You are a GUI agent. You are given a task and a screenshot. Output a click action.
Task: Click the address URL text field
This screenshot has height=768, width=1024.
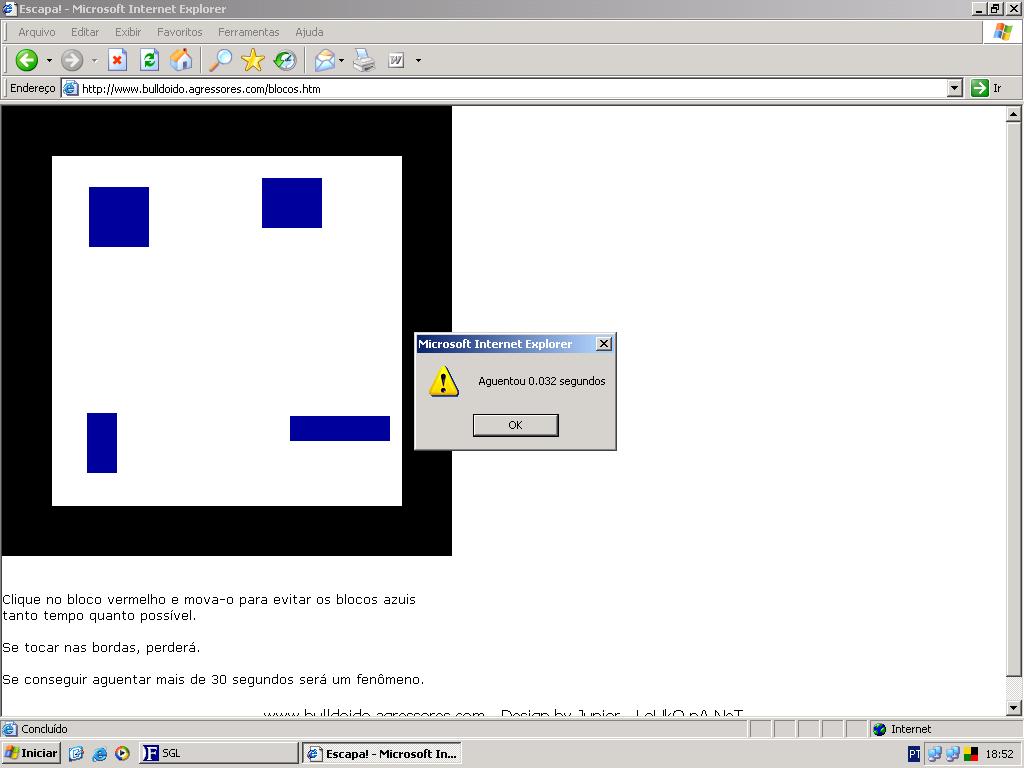pos(500,88)
